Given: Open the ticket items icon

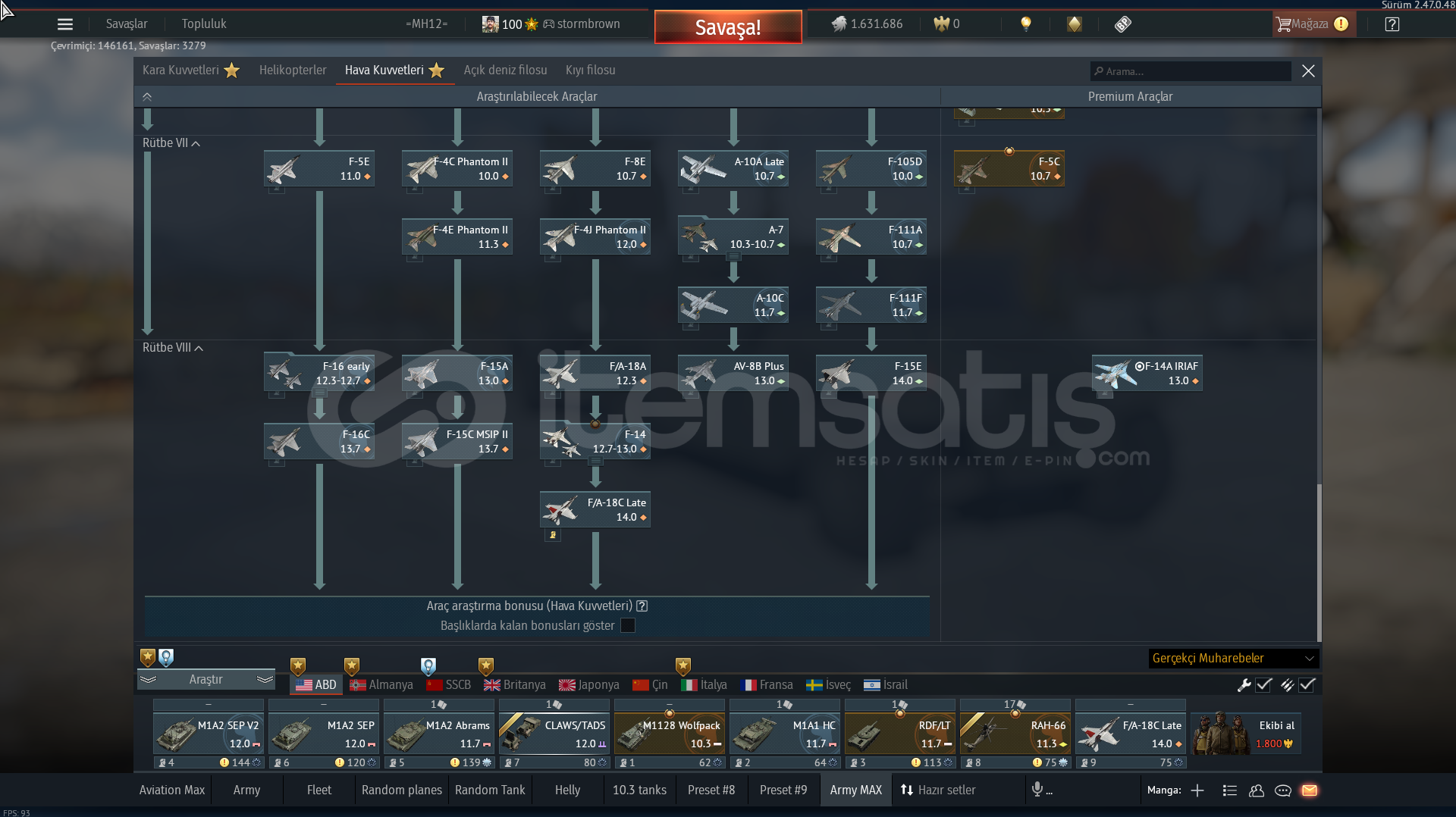Looking at the screenshot, I should (x=1123, y=24).
